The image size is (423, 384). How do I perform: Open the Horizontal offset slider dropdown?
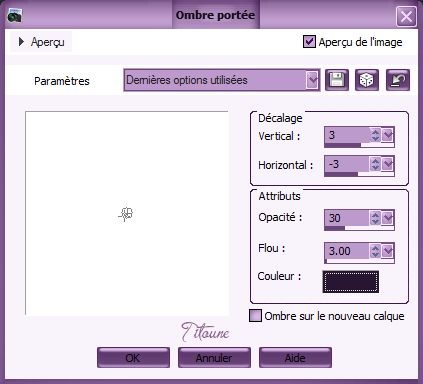[388, 164]
